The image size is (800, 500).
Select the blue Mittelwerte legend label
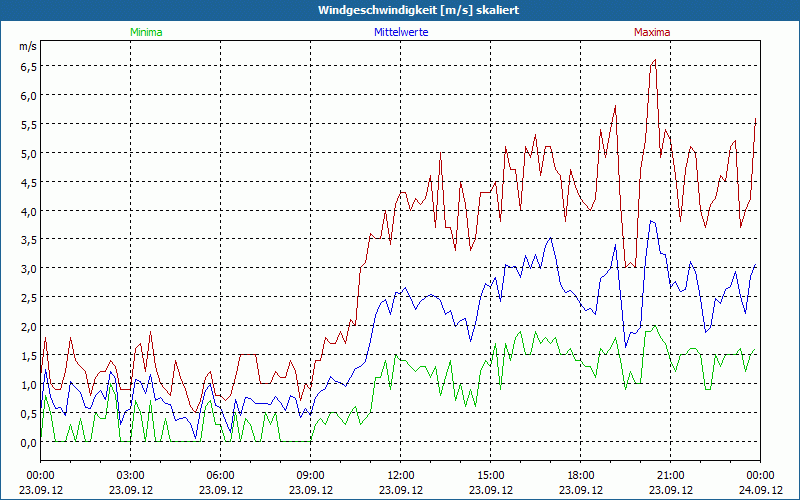tap(401, 32)
